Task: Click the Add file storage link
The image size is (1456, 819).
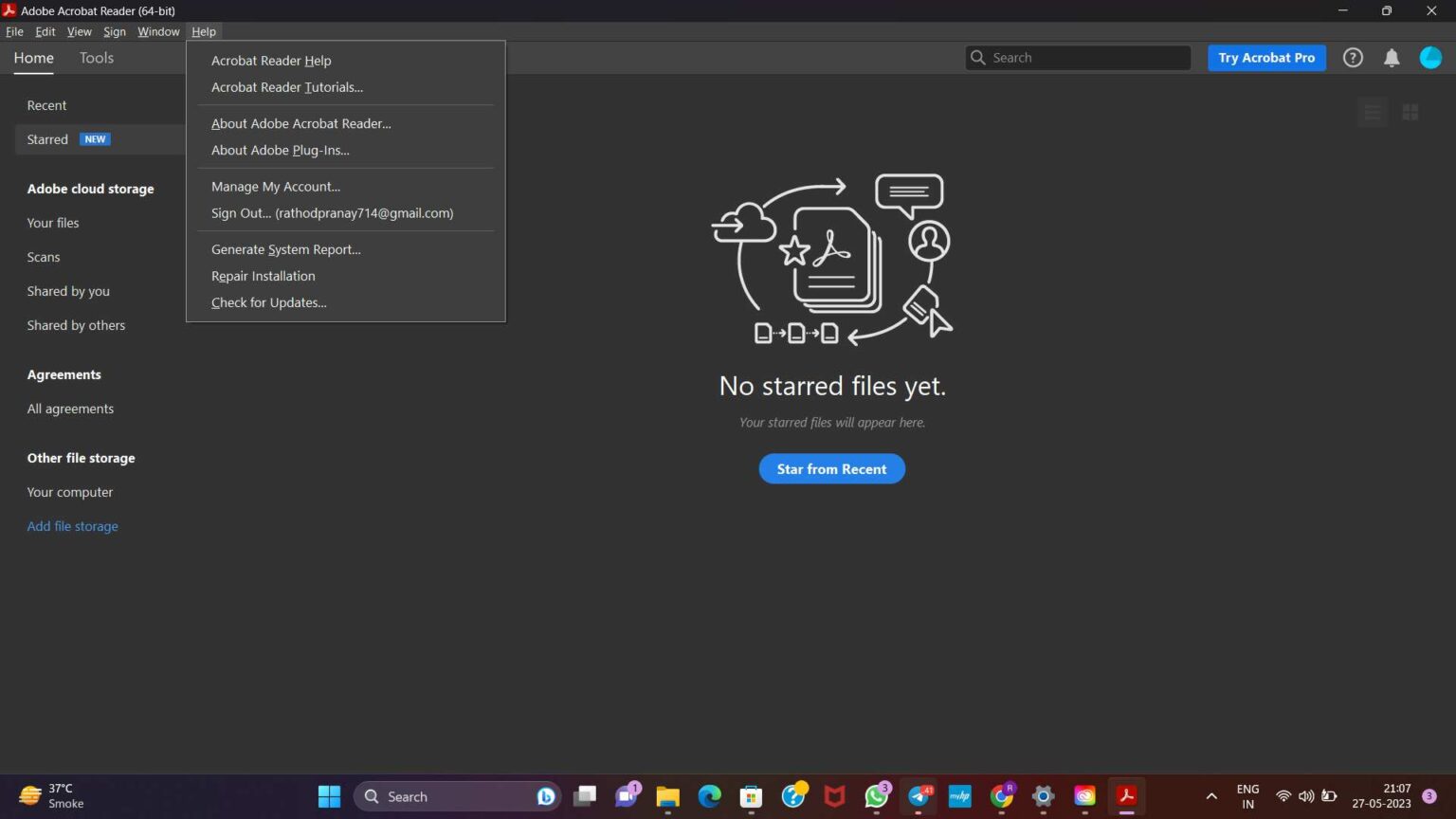Action: click(x=73, y=526)
